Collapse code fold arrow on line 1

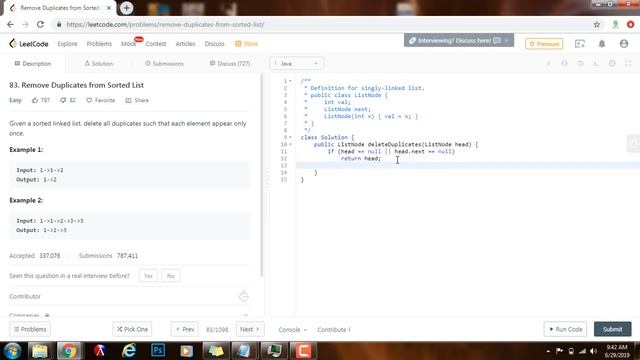pos(290,81)
